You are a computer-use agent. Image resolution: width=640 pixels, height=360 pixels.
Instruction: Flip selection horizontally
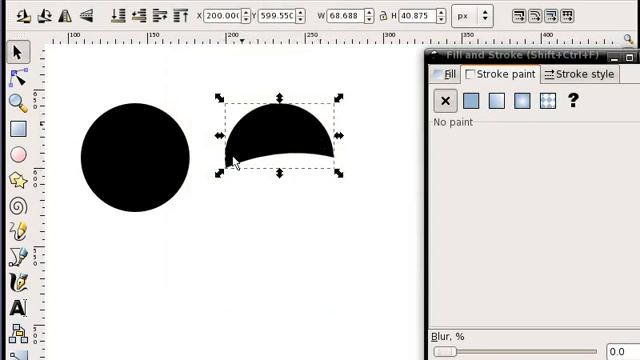pyautogui.click(x=65, y=16)
